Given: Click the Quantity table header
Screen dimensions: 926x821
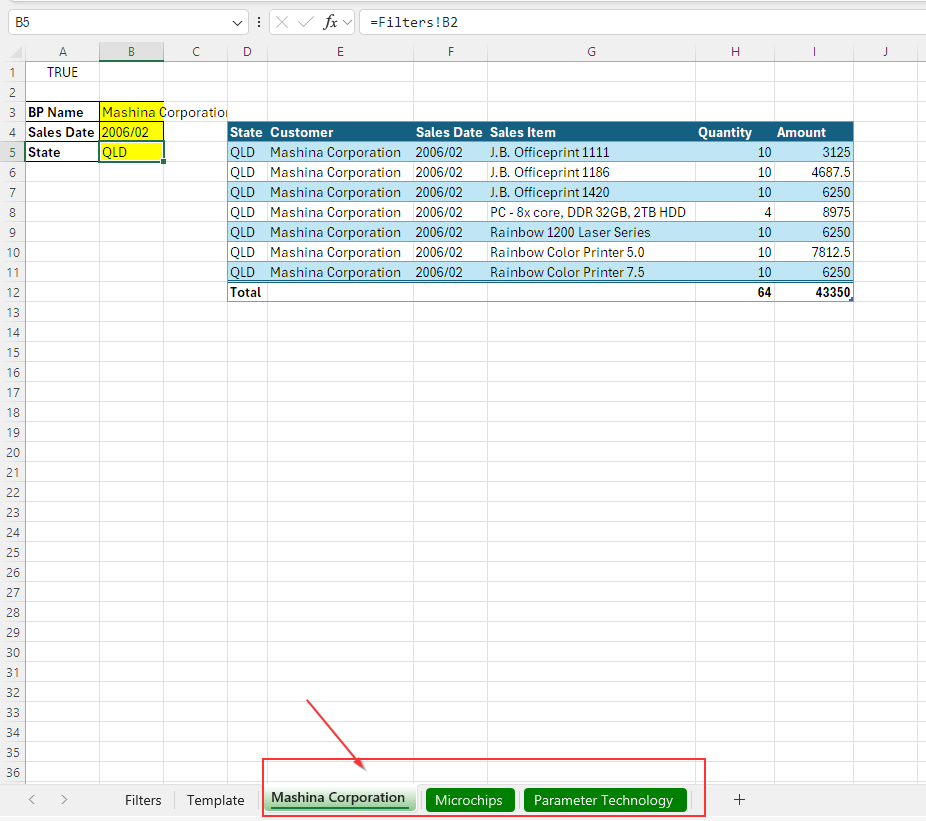Looking at the screenshot, I should pyautogui.click(x=735, y=132).
